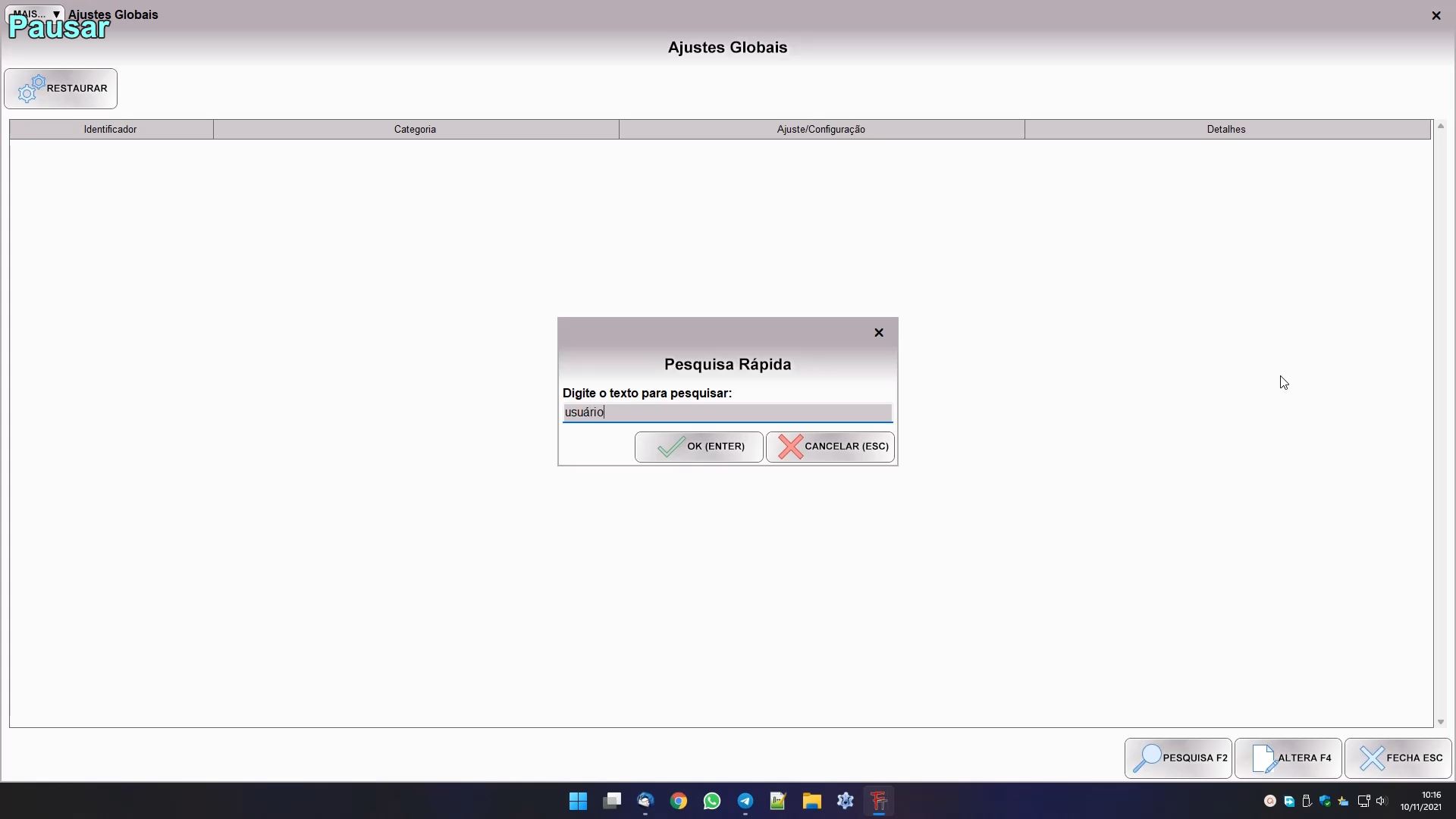Click the Categoria column header

point(415,130)
